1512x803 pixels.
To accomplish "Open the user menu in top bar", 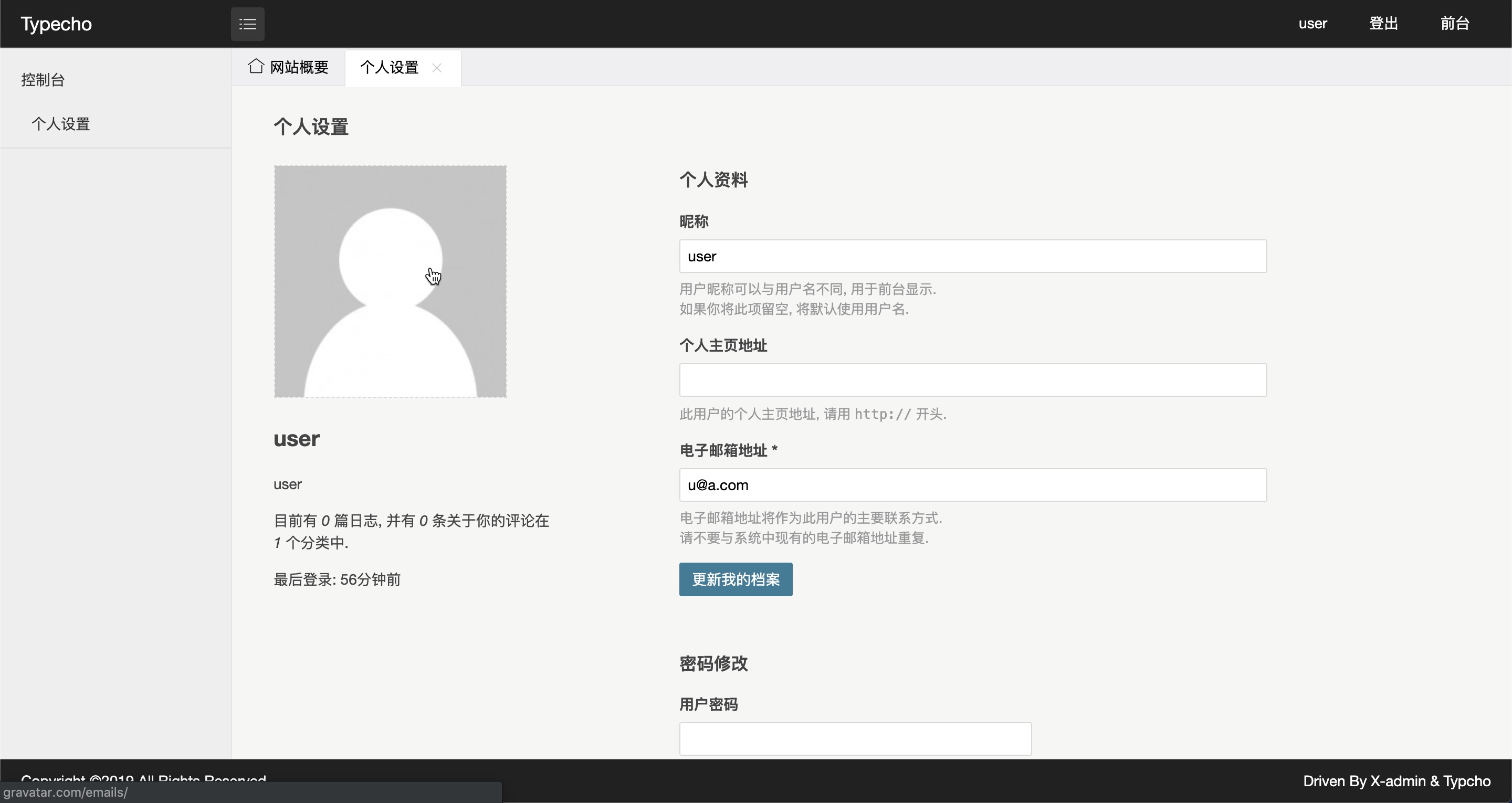I will point(1312,24).
